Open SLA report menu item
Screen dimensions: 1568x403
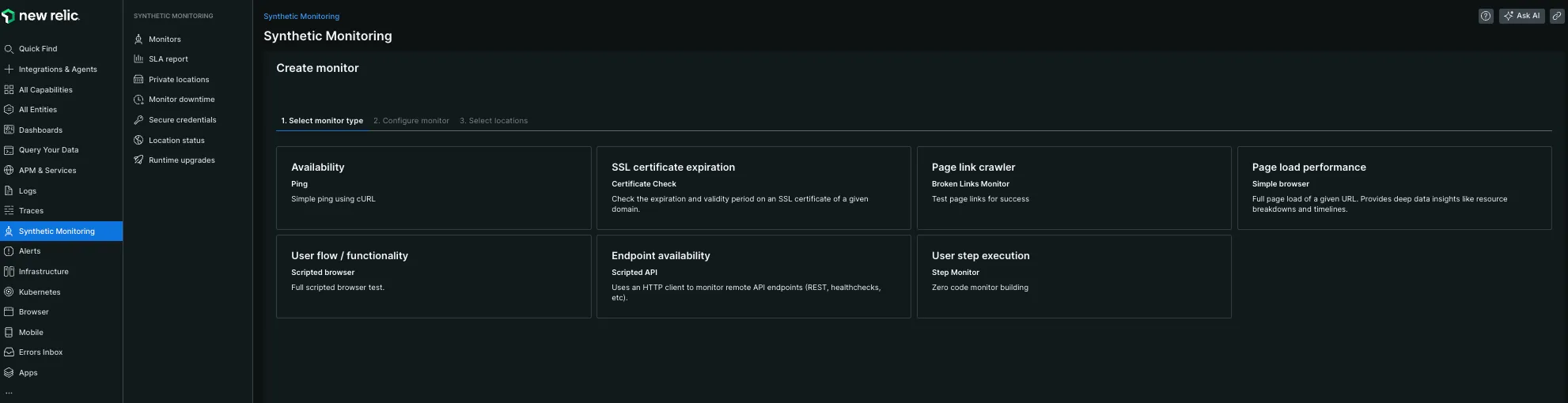168,59
